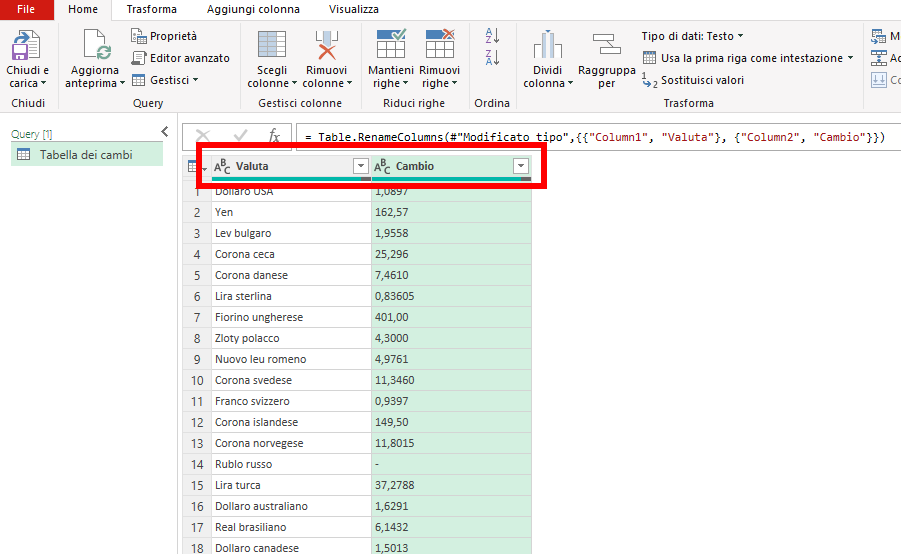This screenshot has width=901, height=554.
Task: Confirm the formula with the checkmark icon
Action: coord(240,136)
